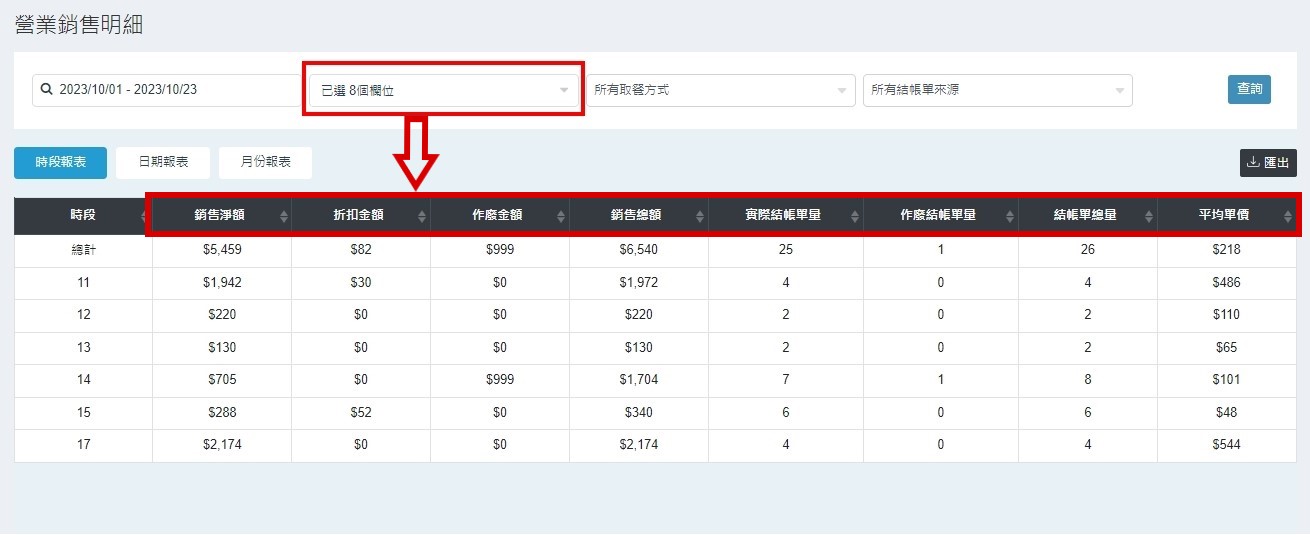Click the hour 14 row cell
1310x535 pixels.
click(x=83, y=380)
